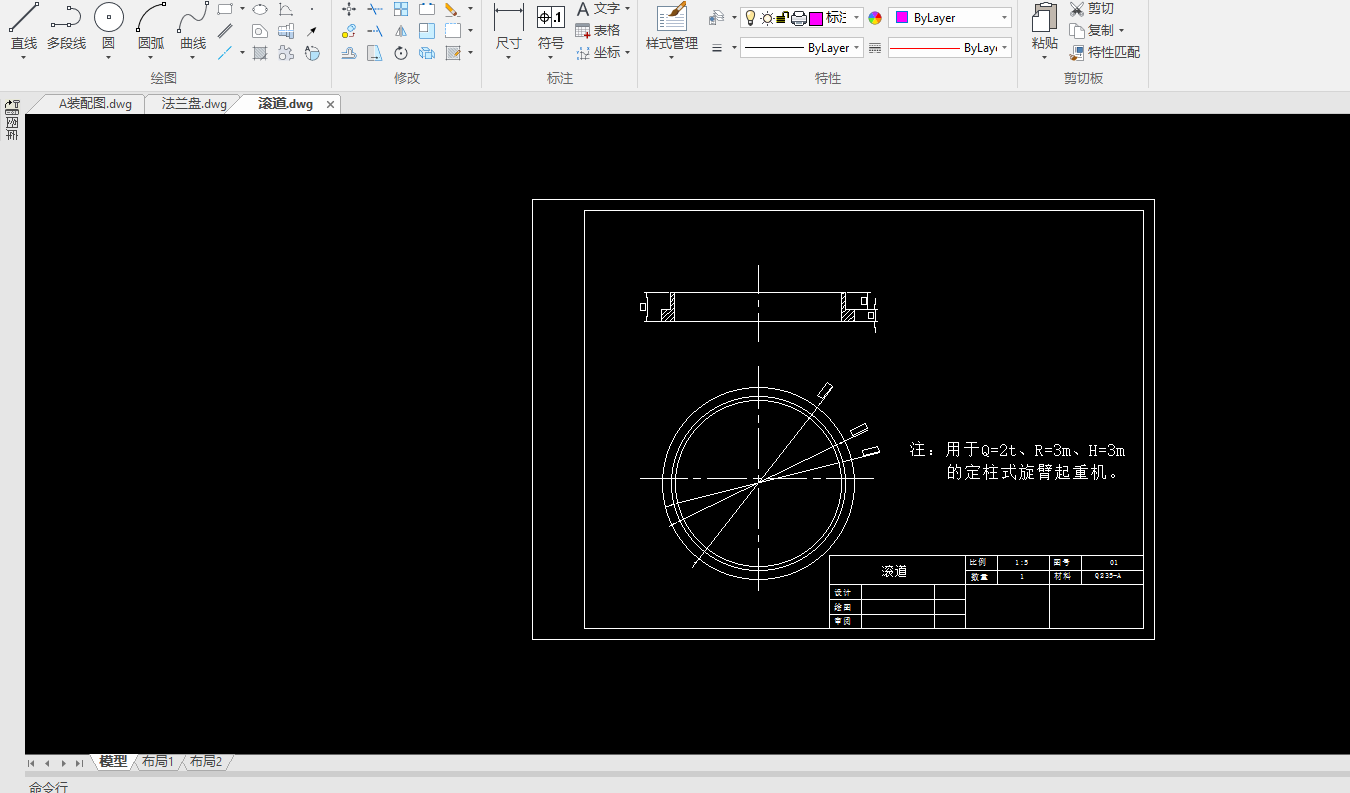Select the 多段线 (Polyline) tool

tap(66, 26)
